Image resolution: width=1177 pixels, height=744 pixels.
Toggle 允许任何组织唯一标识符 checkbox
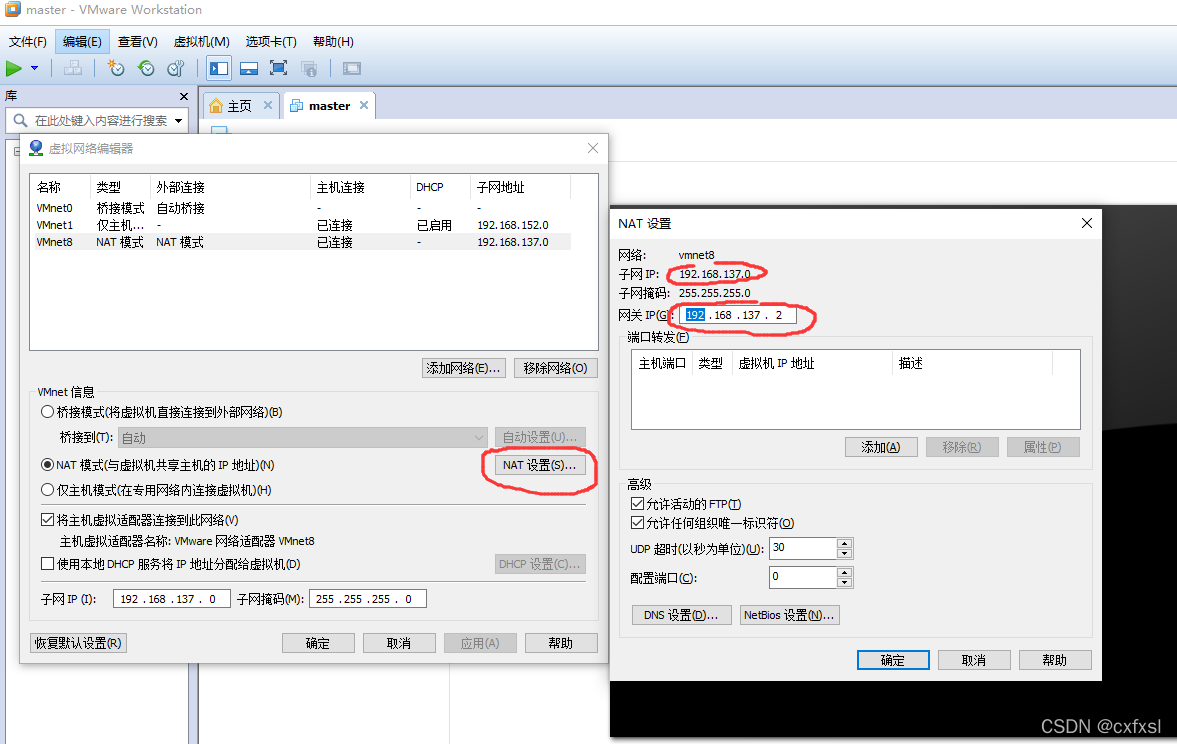click(x=637, y=523)
